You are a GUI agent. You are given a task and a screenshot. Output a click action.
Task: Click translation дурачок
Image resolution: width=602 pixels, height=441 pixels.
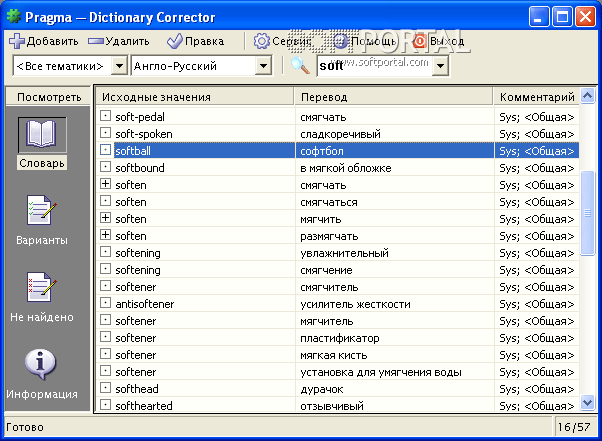[x=321, y=389]
